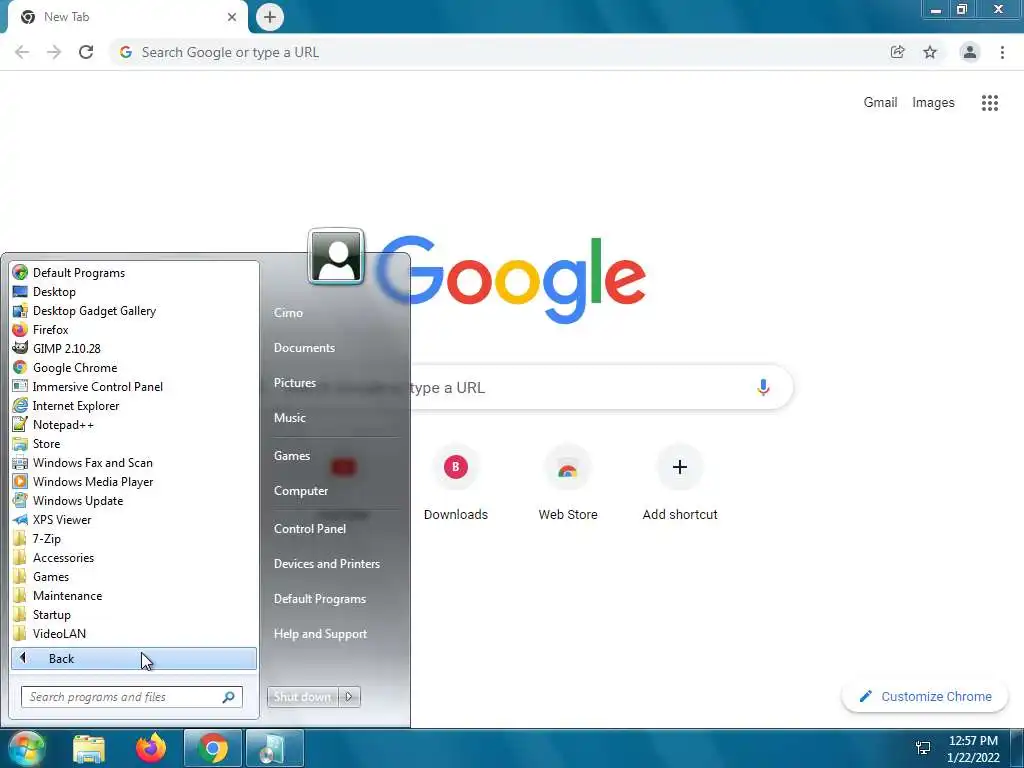This screenshot has height=768, width=1024.
Task: Open Control Panel from the Start menu
Action: 310,528
